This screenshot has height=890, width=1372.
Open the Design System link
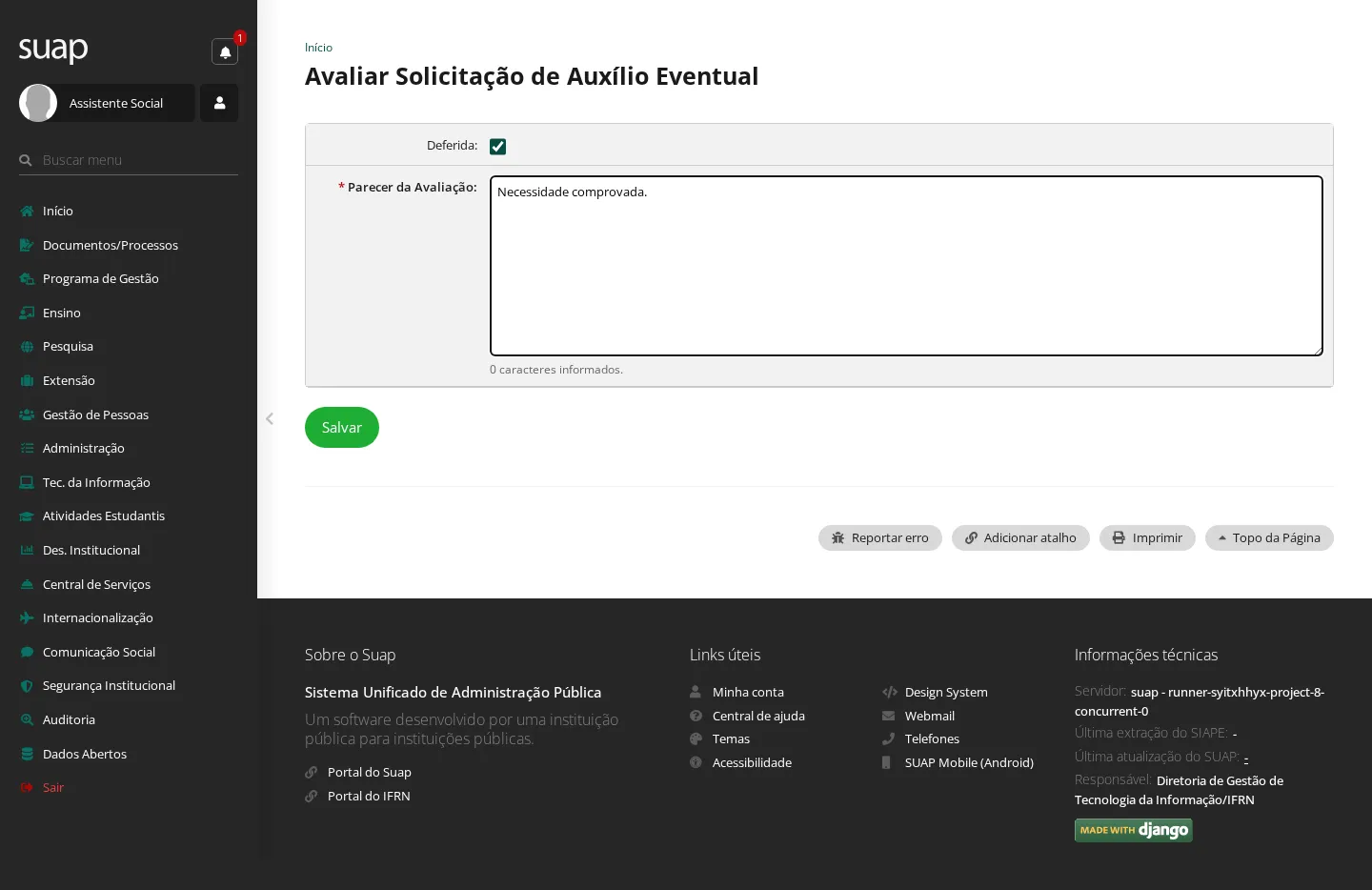tap(946, 692)
